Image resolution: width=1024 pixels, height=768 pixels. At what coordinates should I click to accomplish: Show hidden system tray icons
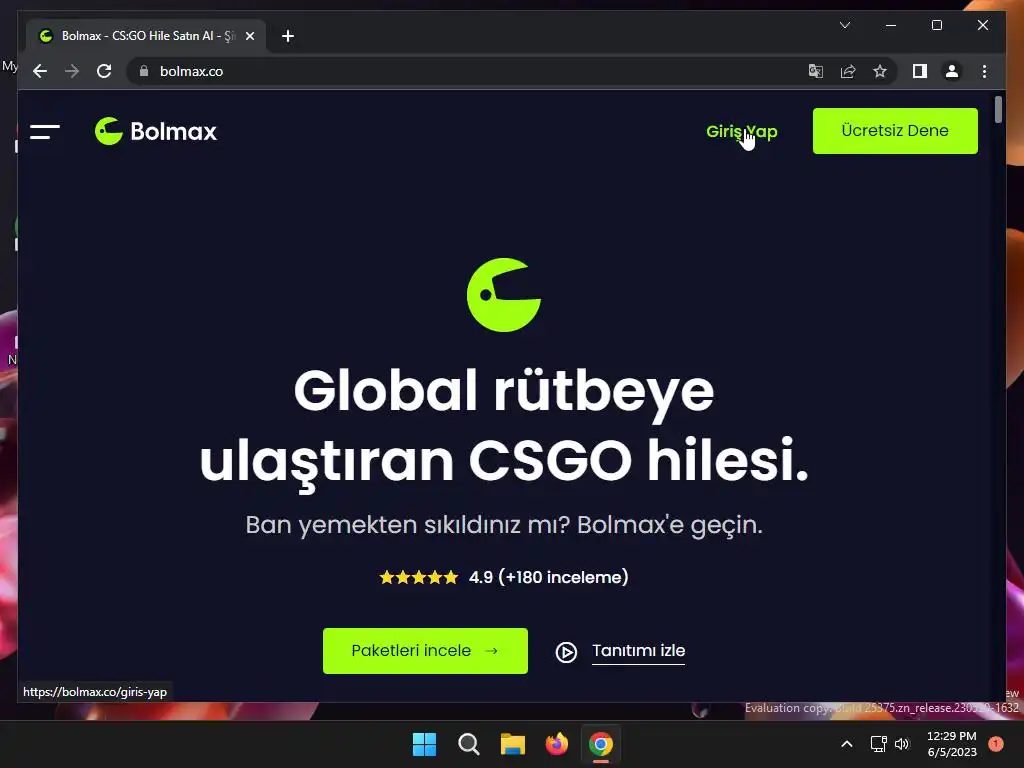click(x=846, y=744)
